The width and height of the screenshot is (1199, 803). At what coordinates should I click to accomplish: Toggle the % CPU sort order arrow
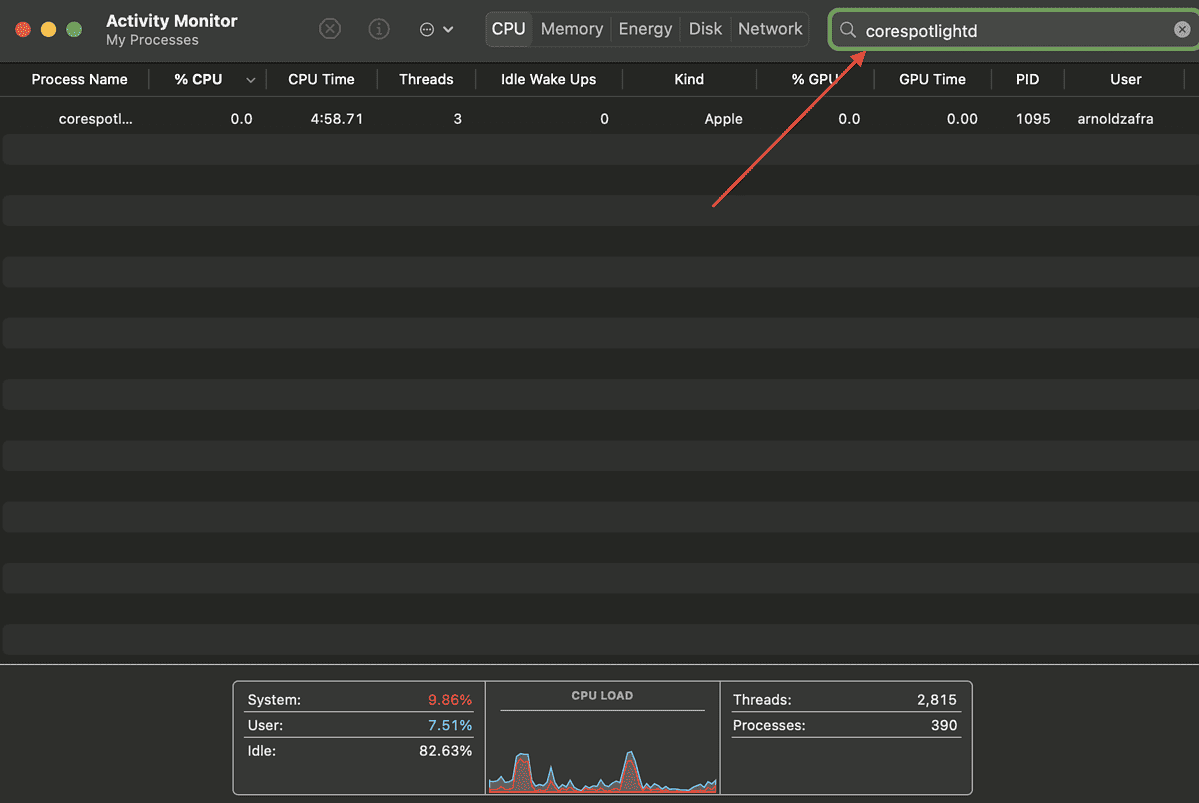click(x=250, y=80)
